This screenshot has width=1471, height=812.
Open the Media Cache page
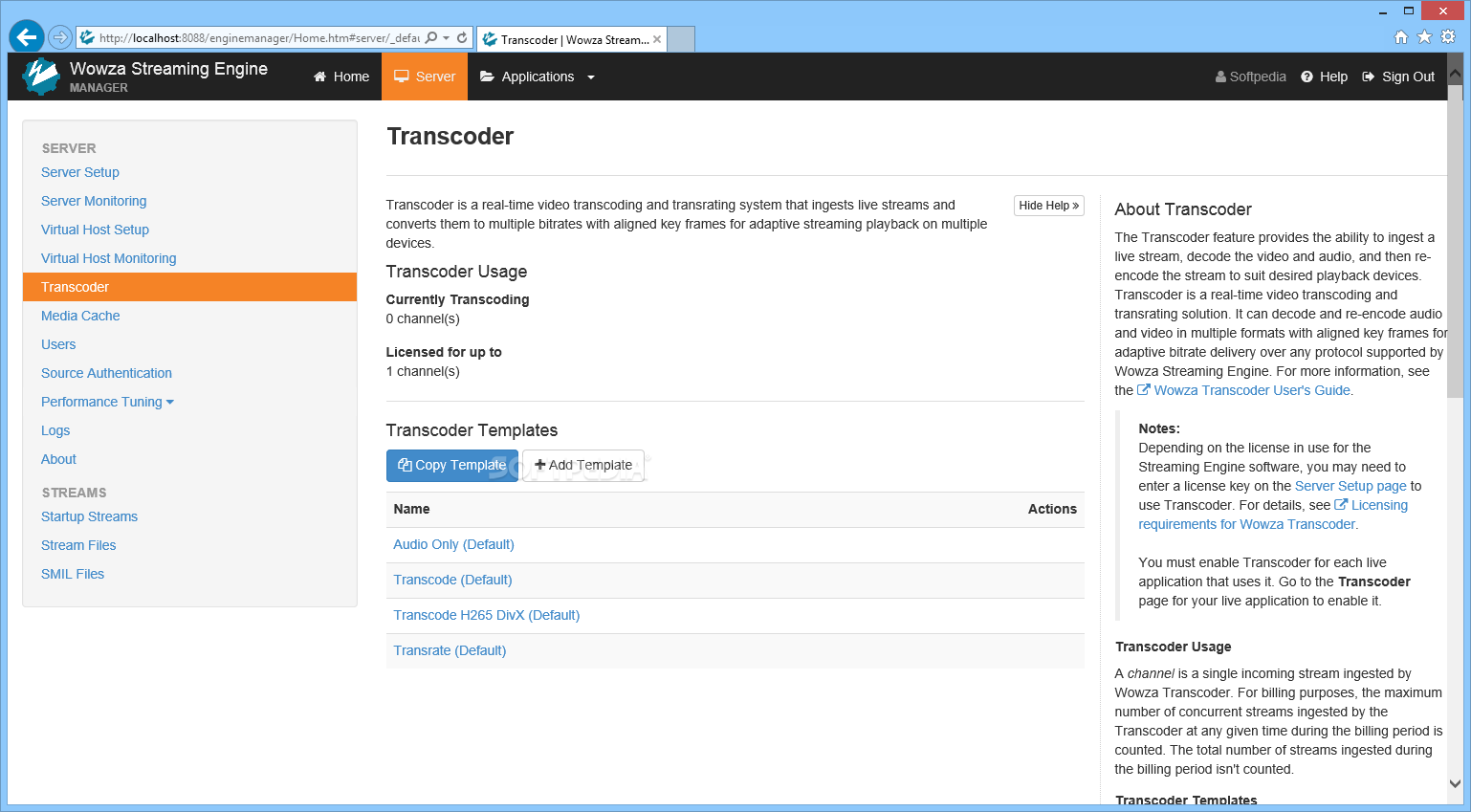pos(80,316)
